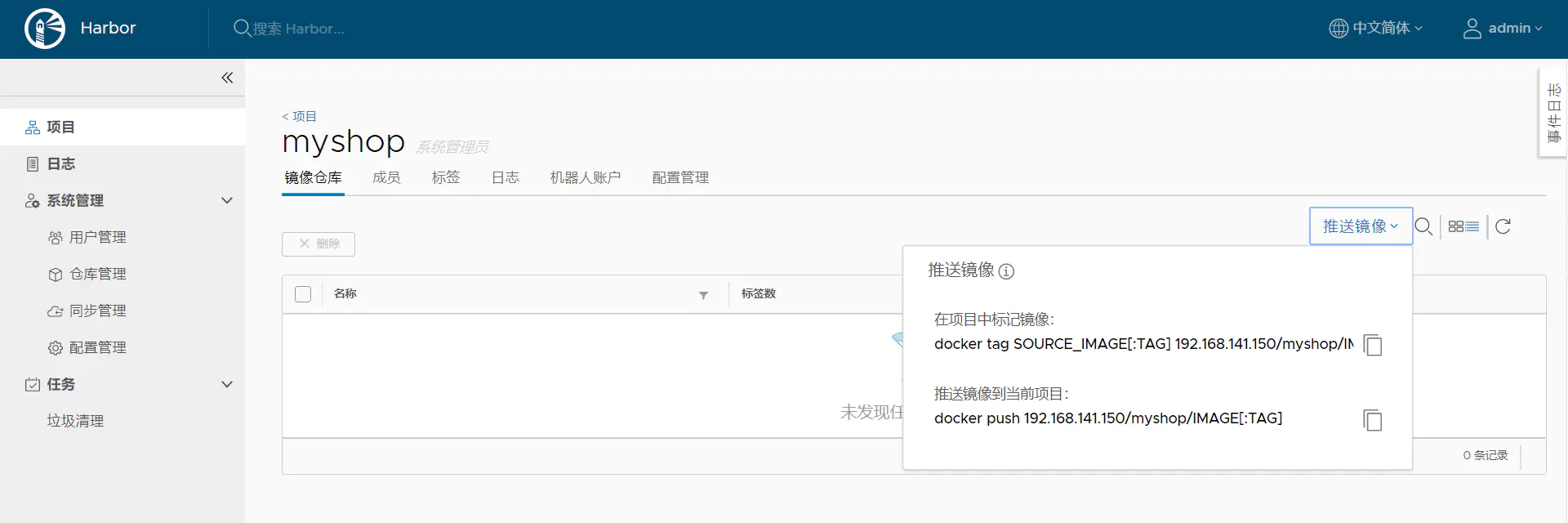Collapse the 任务 section chevron

pos(227,384)
